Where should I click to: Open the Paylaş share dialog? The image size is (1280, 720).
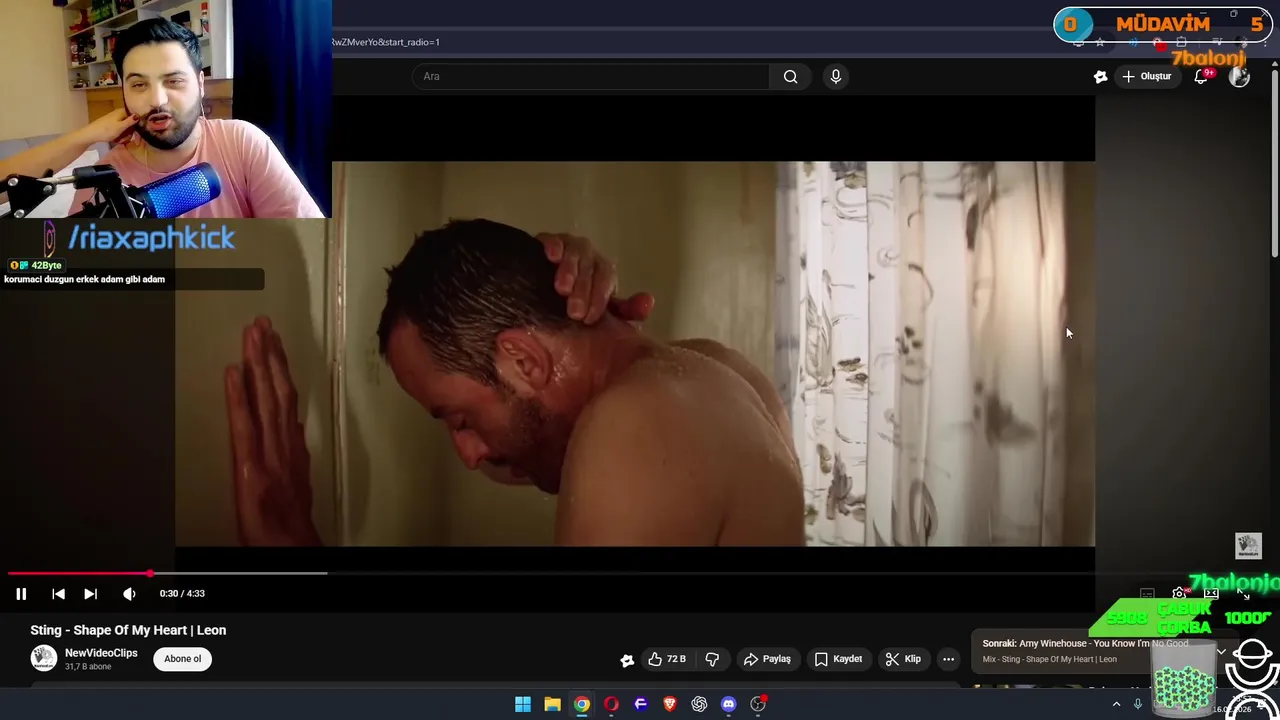point(767,659)
